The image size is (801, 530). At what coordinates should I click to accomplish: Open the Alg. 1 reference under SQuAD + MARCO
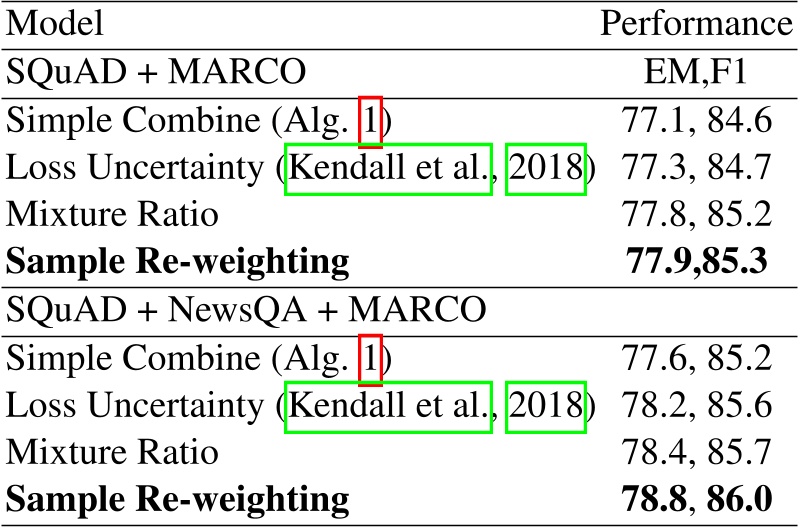point(370,122)
